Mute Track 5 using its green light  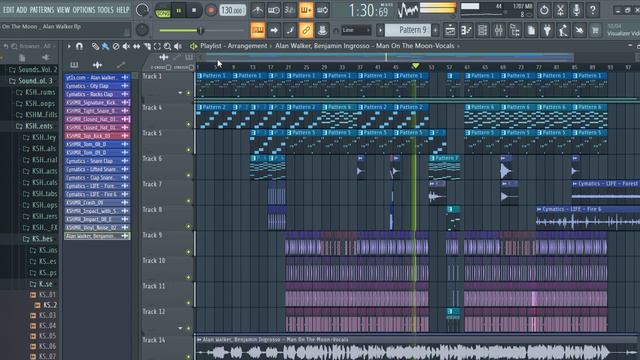coord(189,150)
